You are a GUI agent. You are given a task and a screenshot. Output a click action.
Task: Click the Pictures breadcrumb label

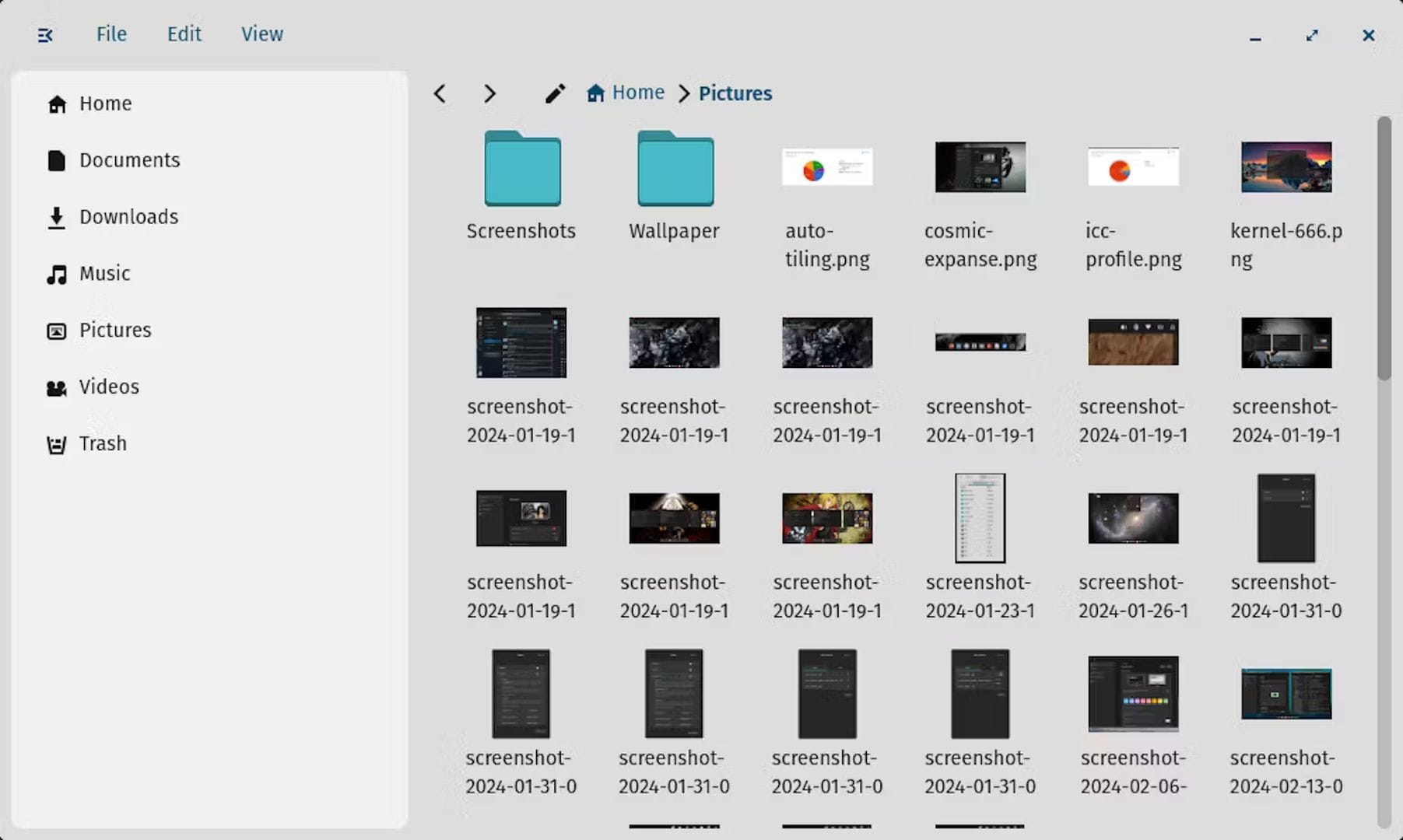click(x=735, y=93)
